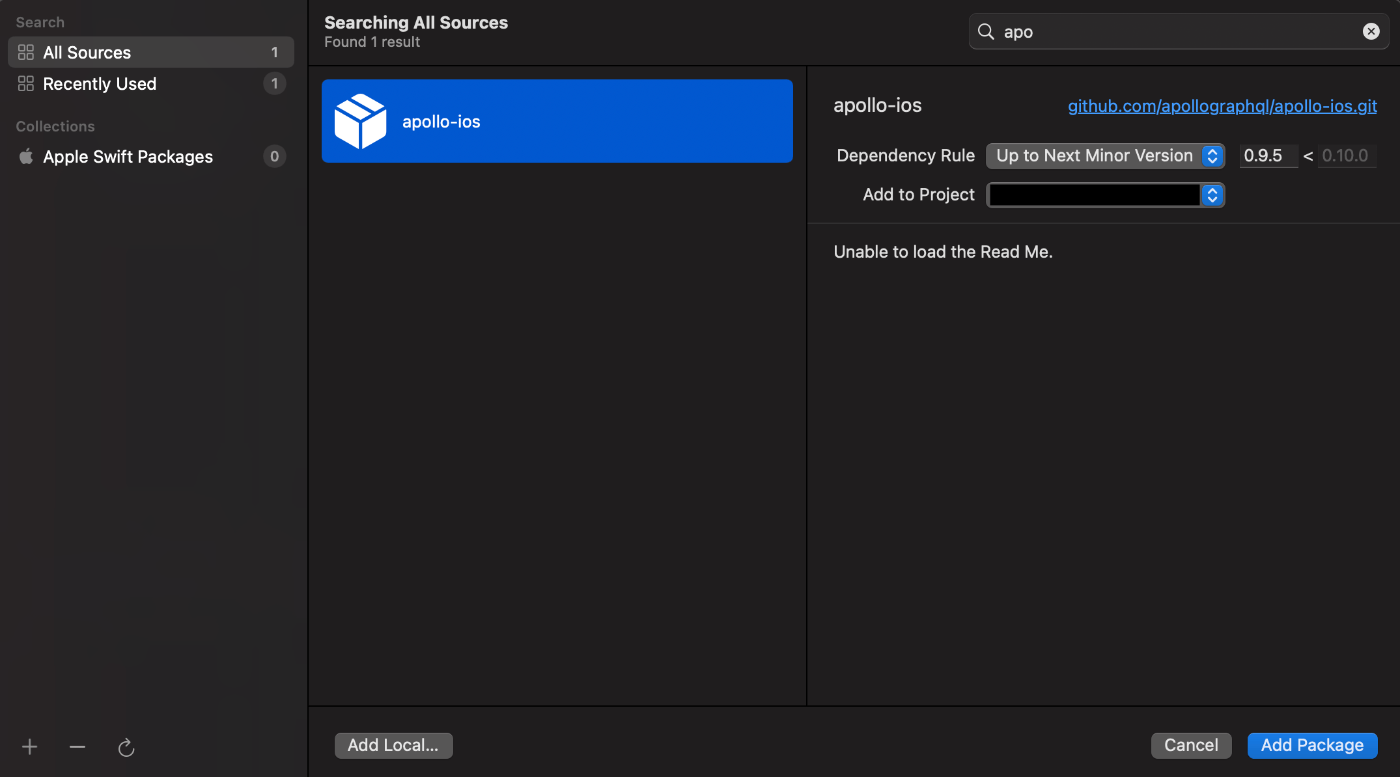Screen dimensions: 1400x777
Task: Open the Add to Project dropdown
Action: pos(1105,195)
